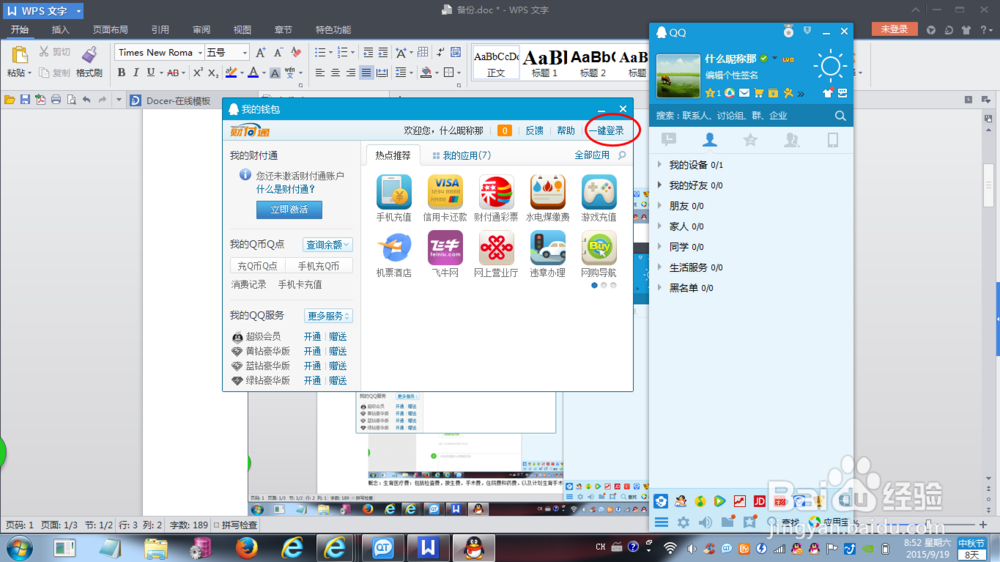Open the font size 五号 dropdown
Viewport: 1000px width, 562px height.
pyautogui.click(x=244, y=52)
